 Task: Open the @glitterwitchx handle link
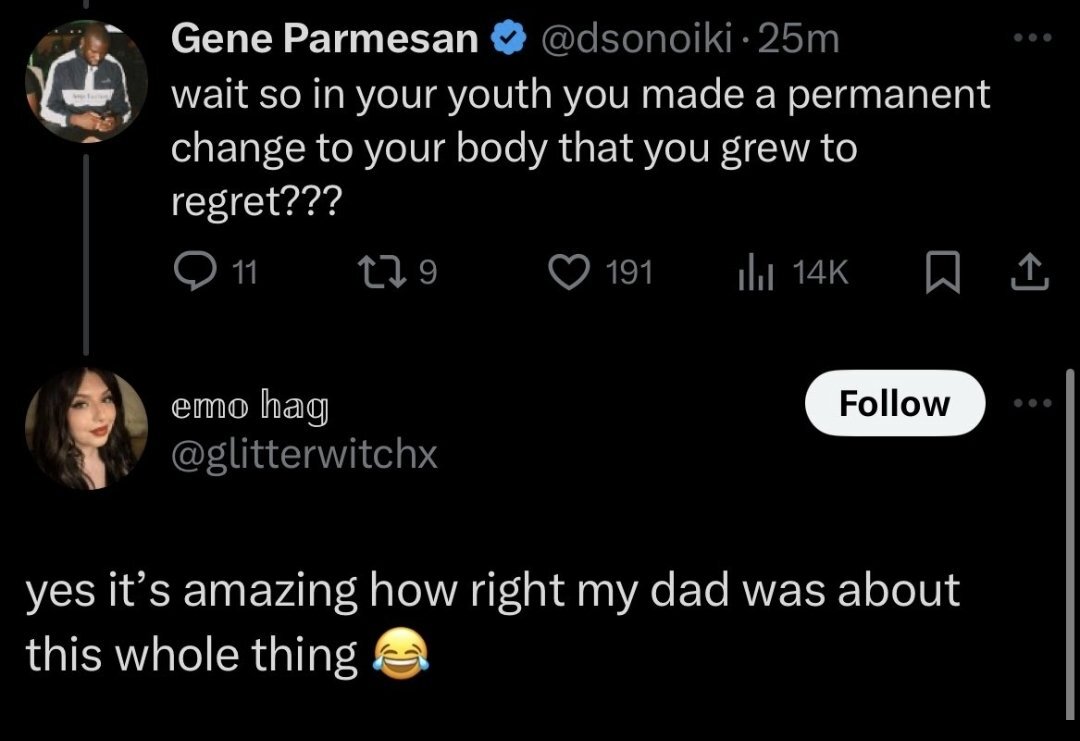click(x=305, y=455)
